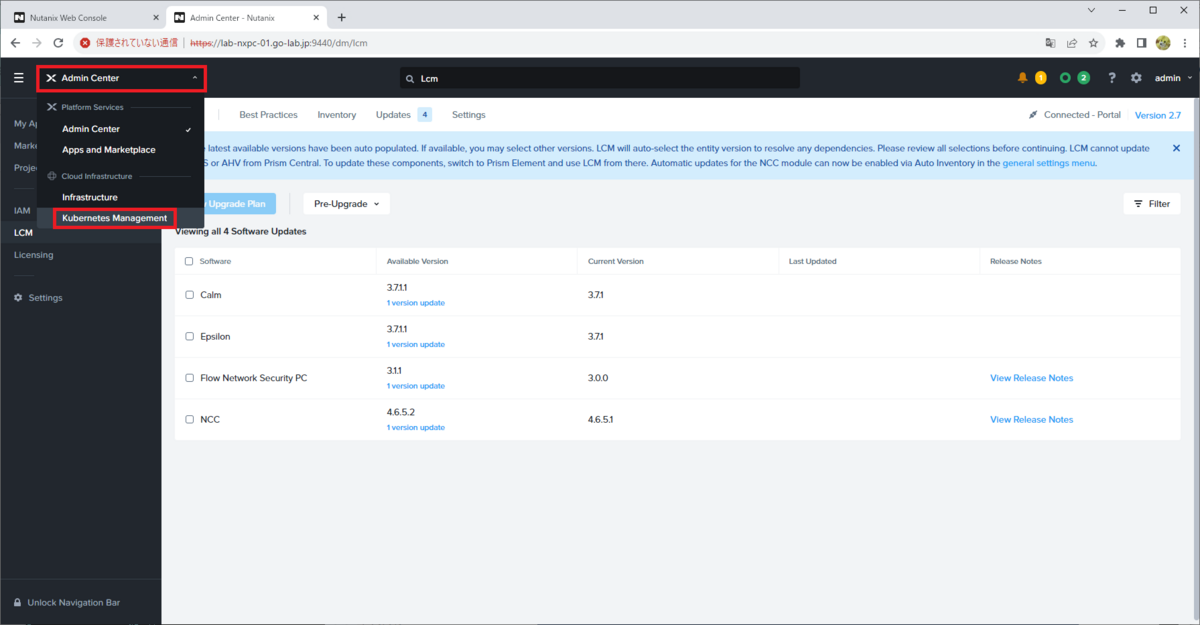Check the NCC update checkbox
The image size is (1200, 625).
coord(189,419)
